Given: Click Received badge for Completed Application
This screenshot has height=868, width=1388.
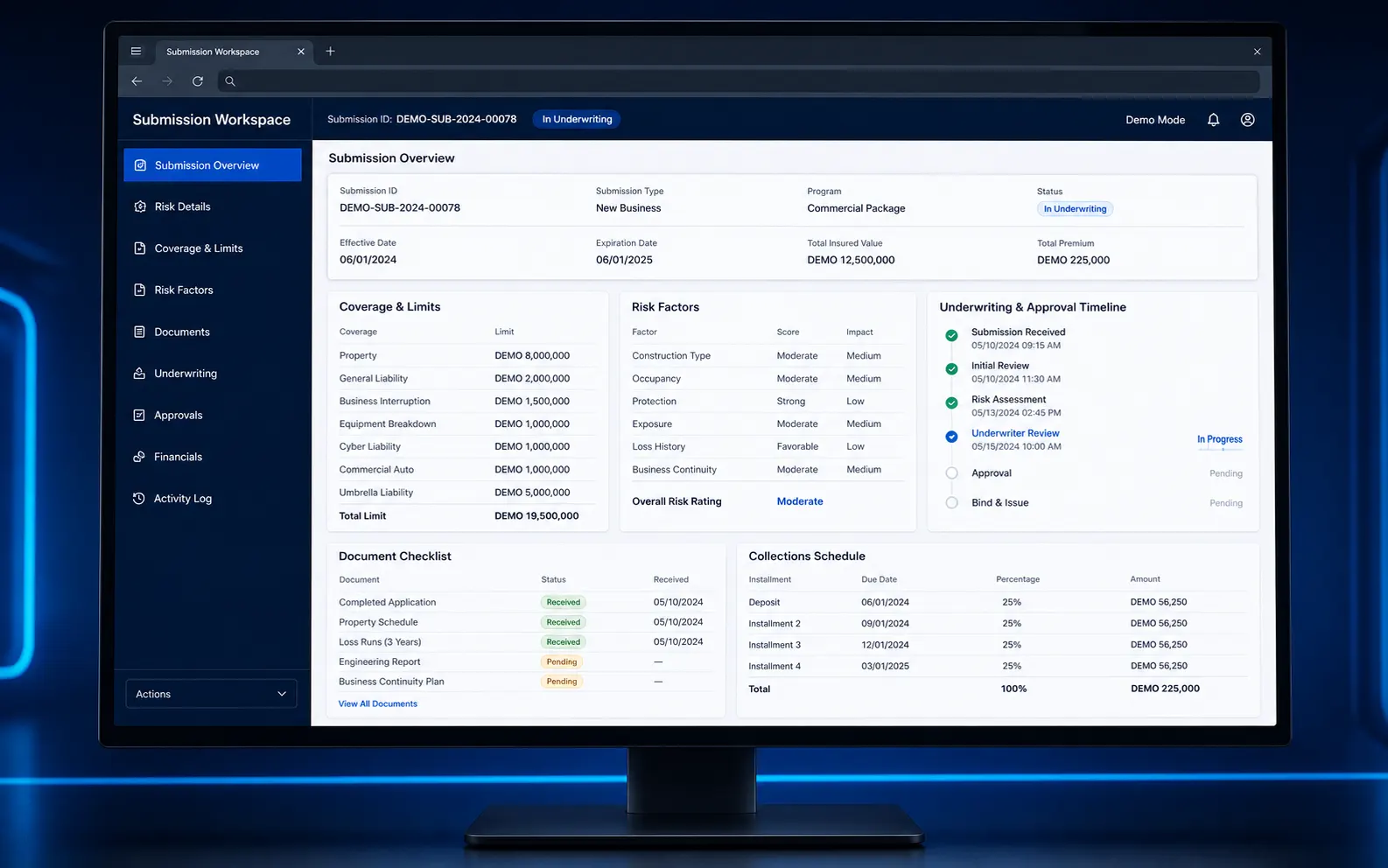Looking at the screenshot, I should pos(564,602).
